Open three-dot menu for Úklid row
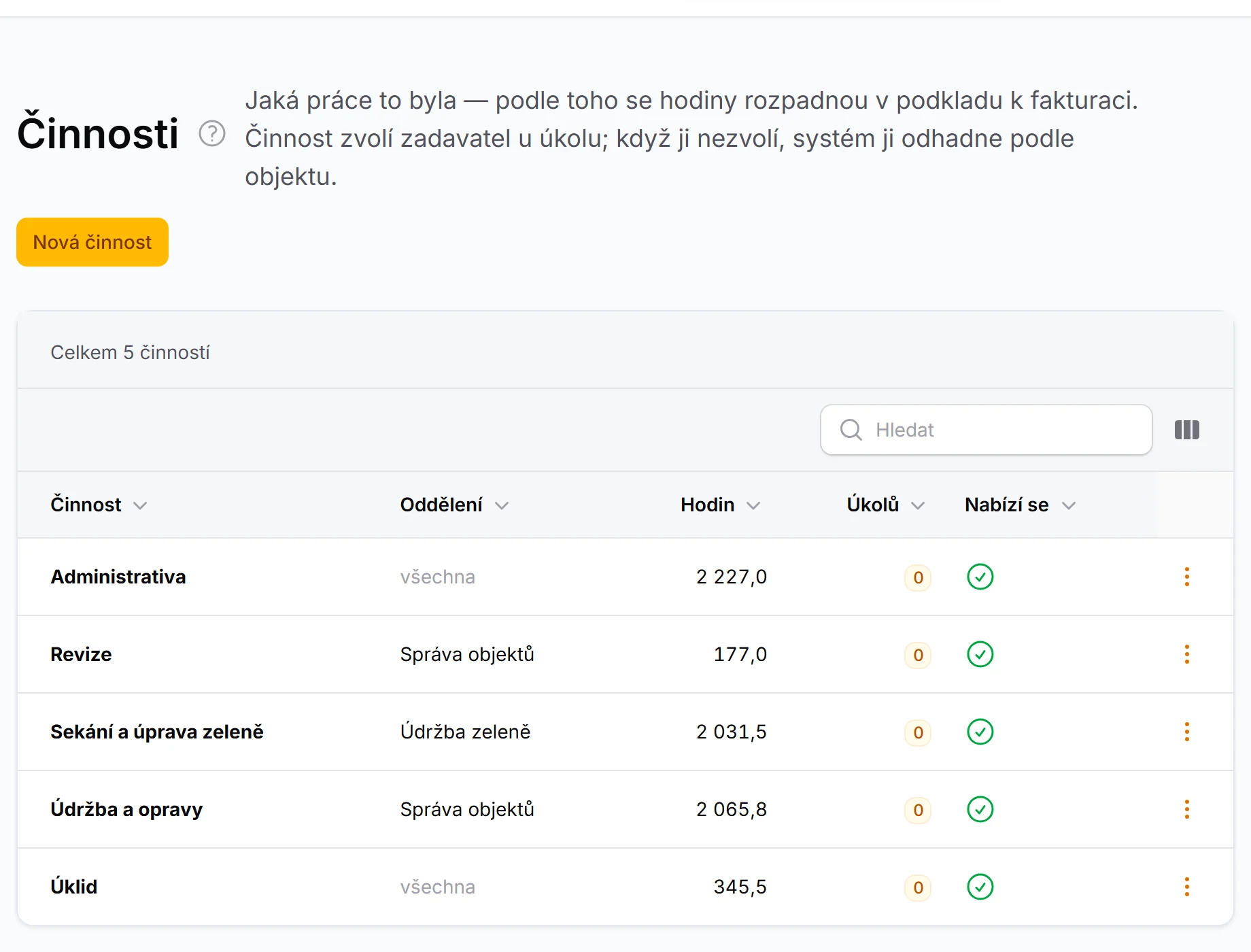 pos(1187,887)
